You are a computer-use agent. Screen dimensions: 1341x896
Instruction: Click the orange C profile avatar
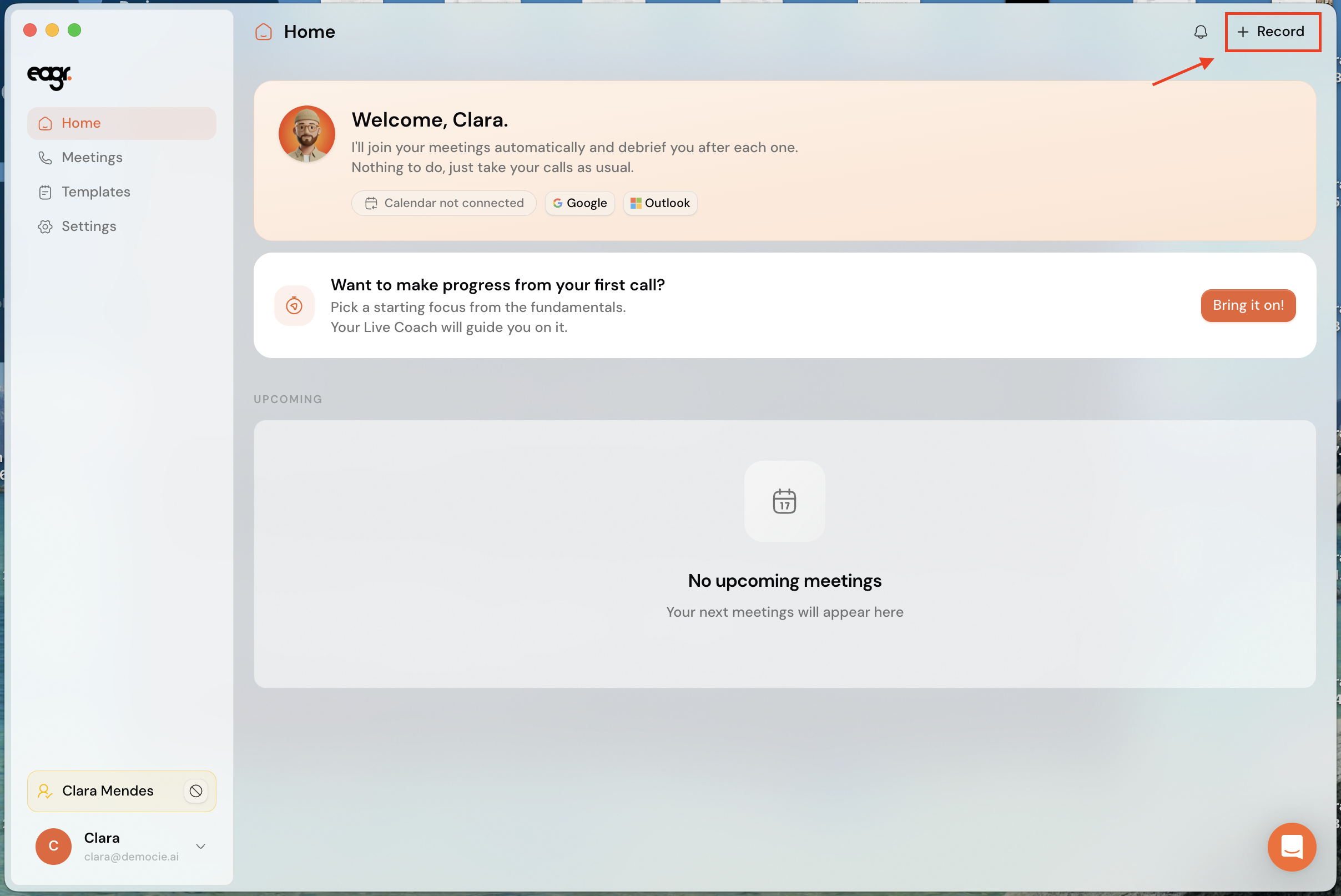(x=54, y=846)
